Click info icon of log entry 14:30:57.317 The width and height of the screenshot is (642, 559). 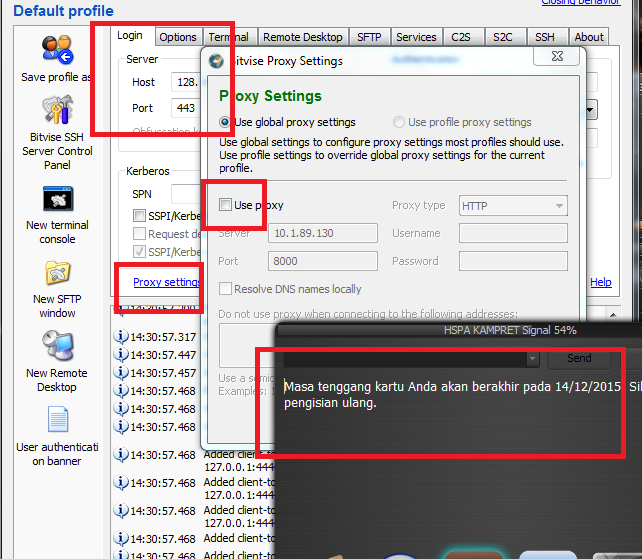pos(121,336)
